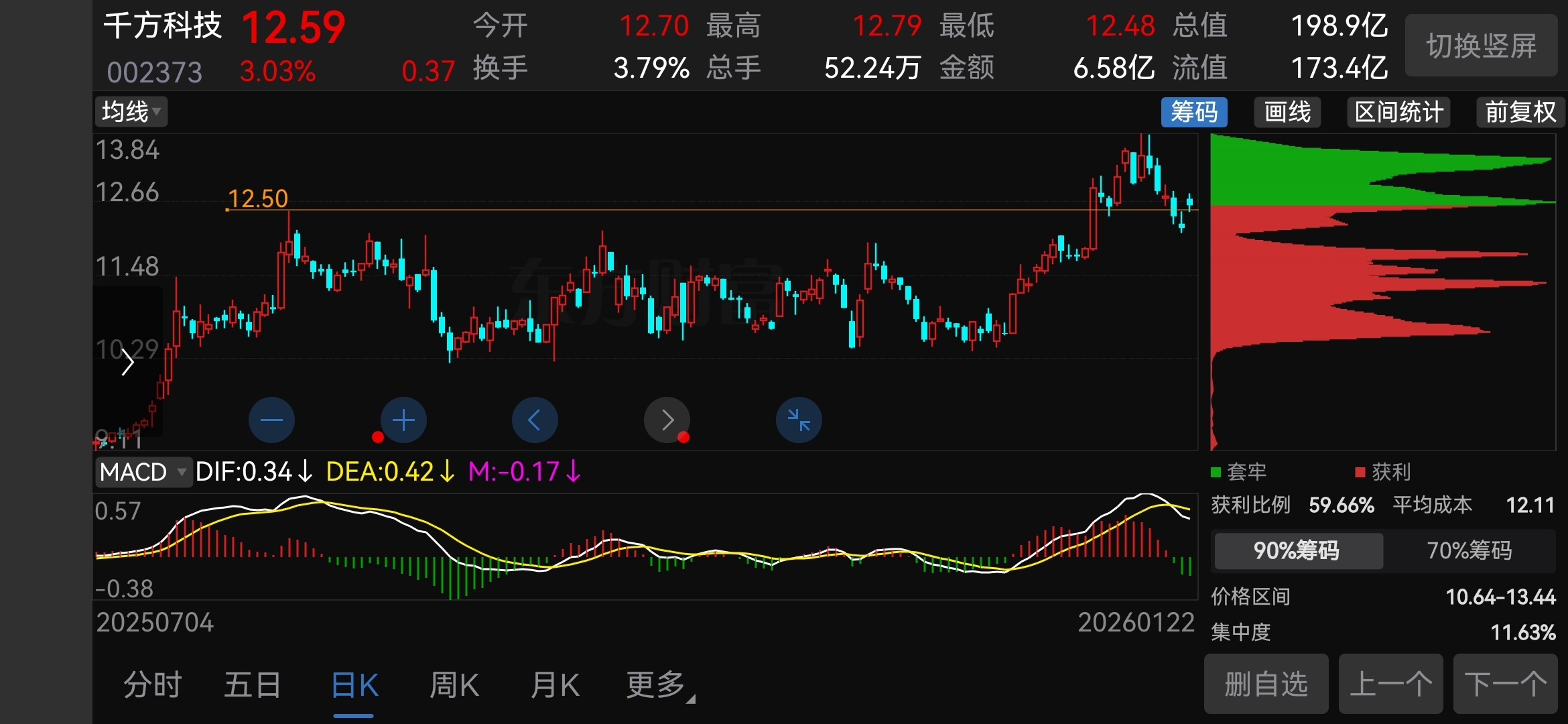Click the 删自选 button
Screen dimensions: 1568x724
(x=1266, y=684)
